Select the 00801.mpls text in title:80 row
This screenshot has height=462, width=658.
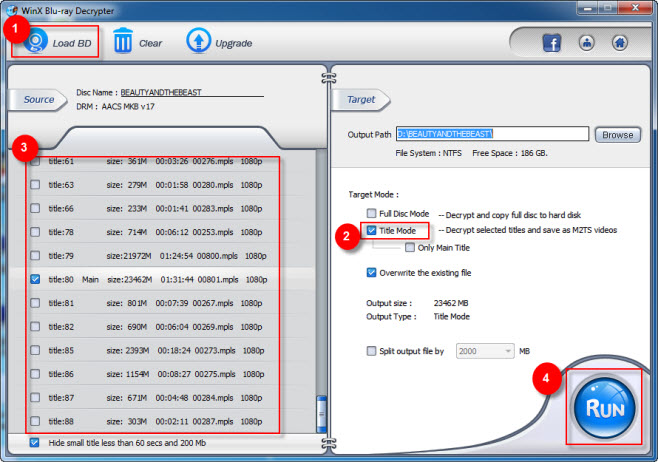pyautogui.click(x=218, y=279)
